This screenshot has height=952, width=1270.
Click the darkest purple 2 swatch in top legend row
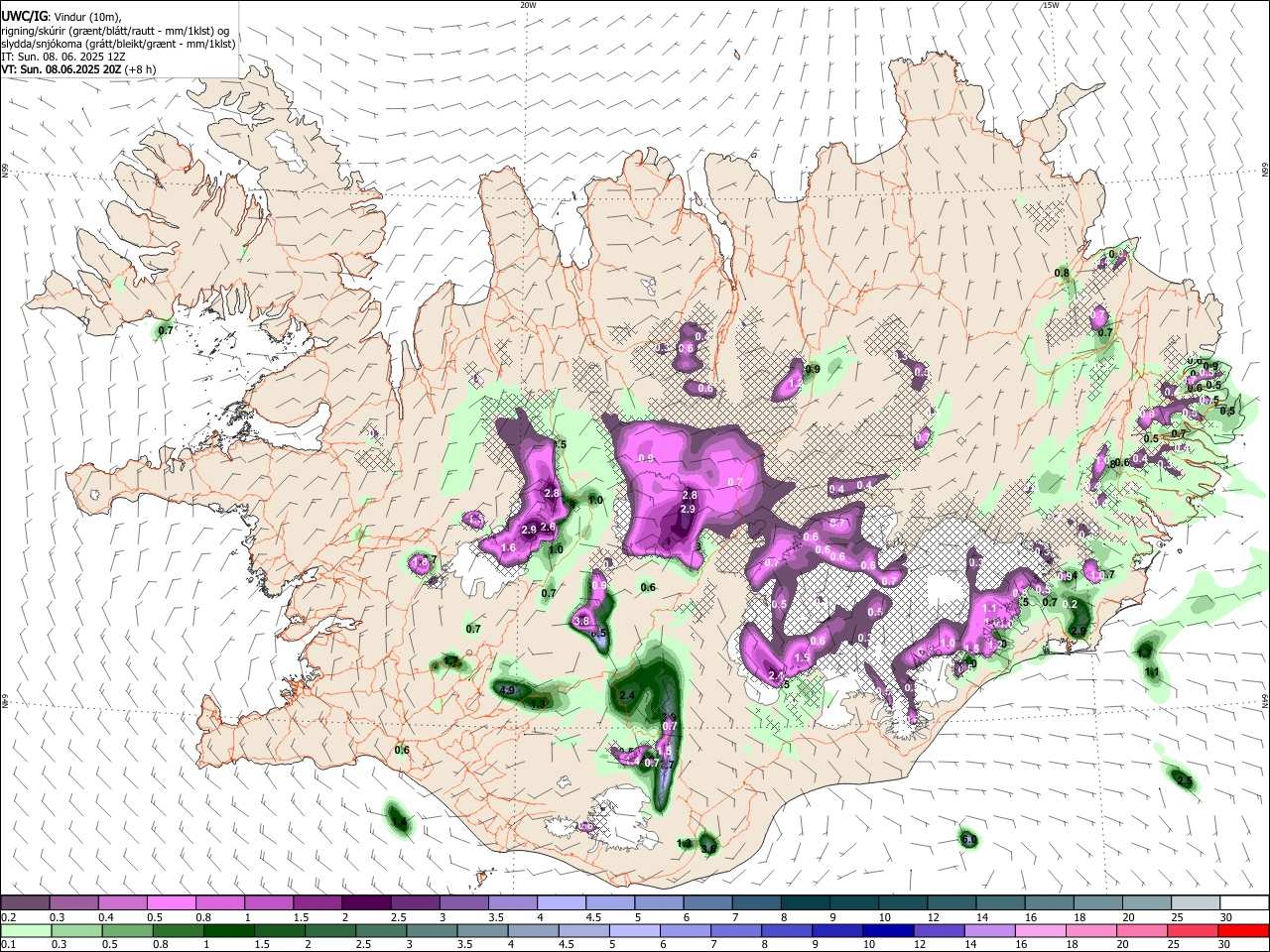tap(365, 903)
